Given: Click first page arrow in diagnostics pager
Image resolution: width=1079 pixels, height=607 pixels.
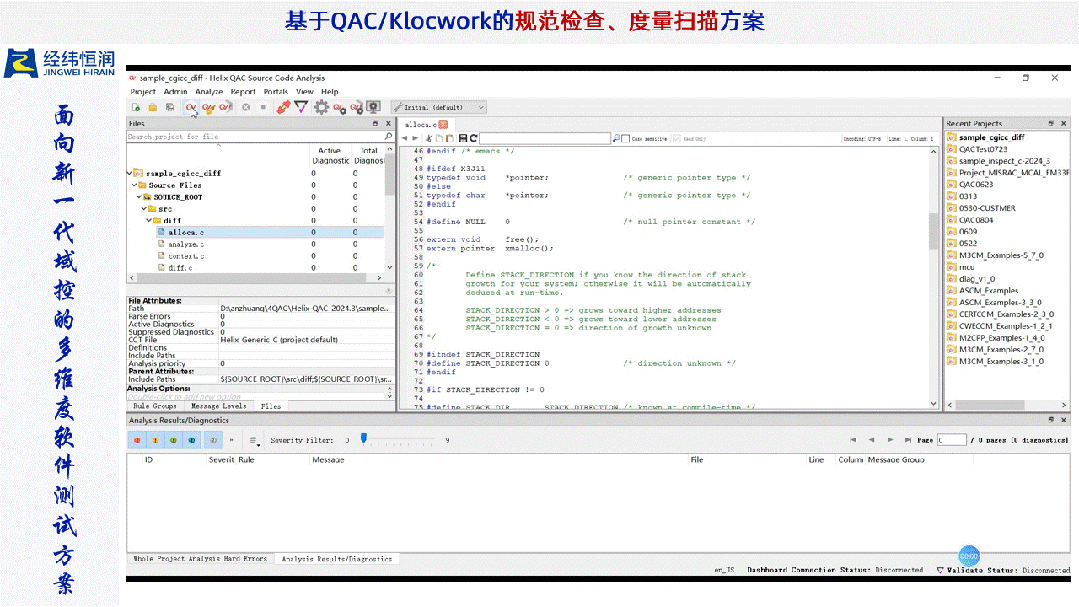Looking at the screenshot, I should point(853,440).
